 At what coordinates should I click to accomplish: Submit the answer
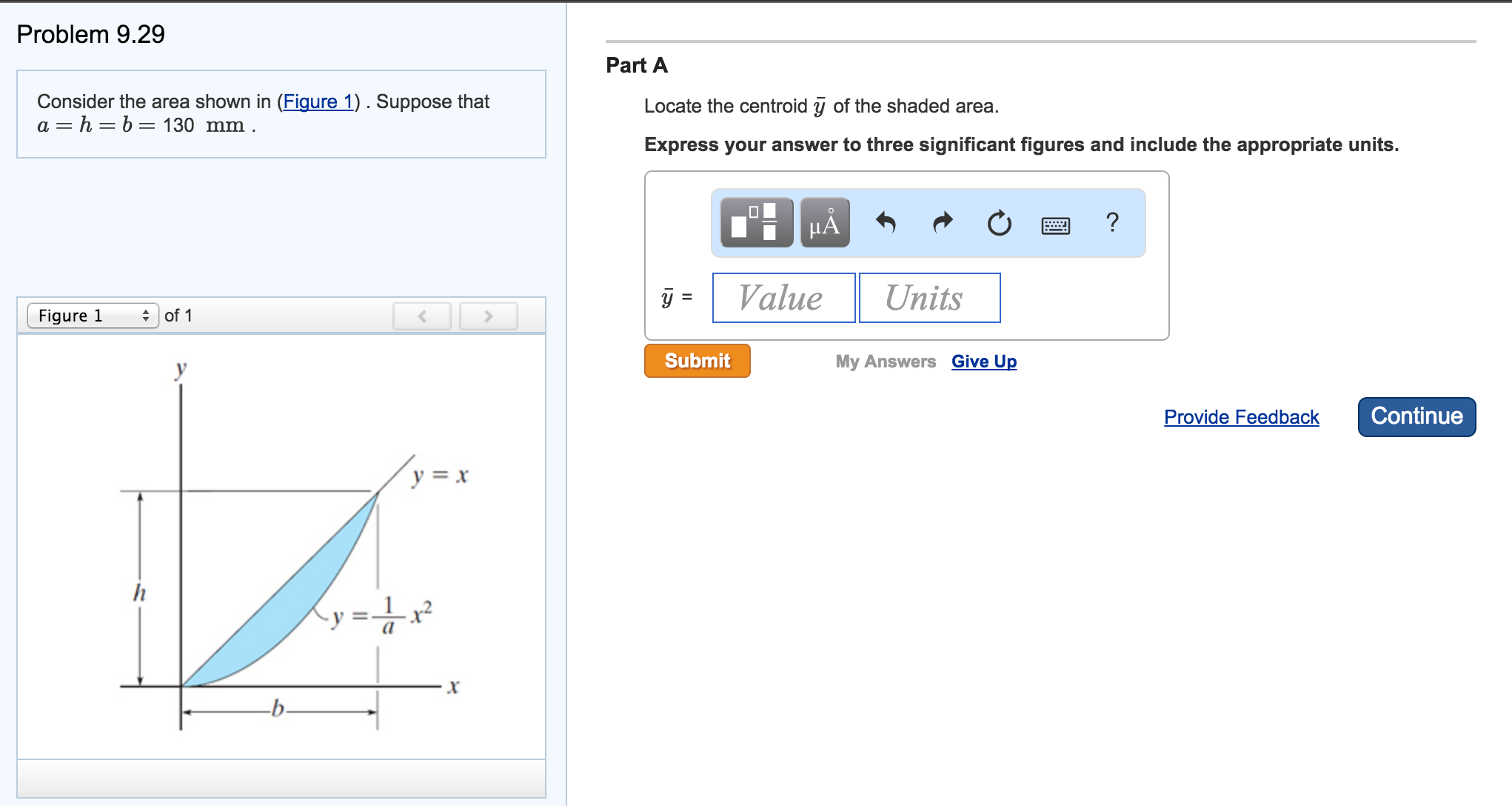pyautogui.click(x=697, y=361)
